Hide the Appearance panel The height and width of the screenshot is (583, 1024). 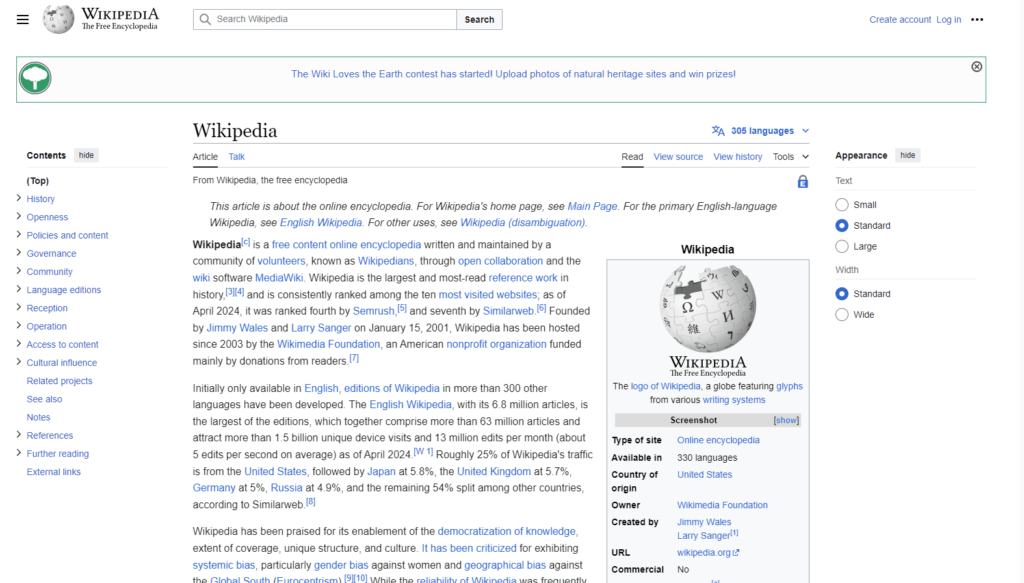pos(908,155)
